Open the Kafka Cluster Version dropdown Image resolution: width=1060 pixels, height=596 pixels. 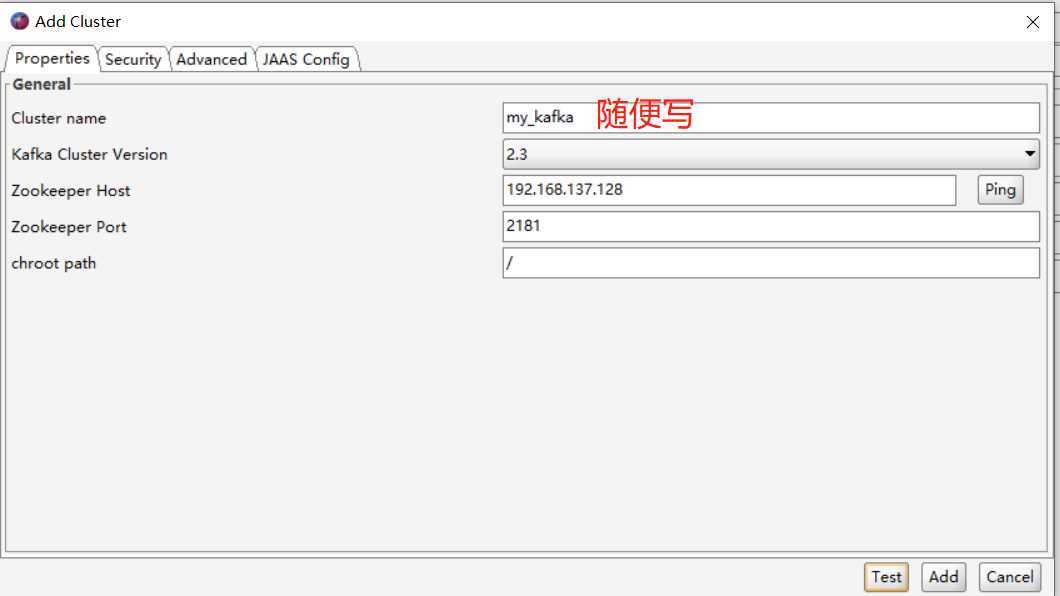771,154
